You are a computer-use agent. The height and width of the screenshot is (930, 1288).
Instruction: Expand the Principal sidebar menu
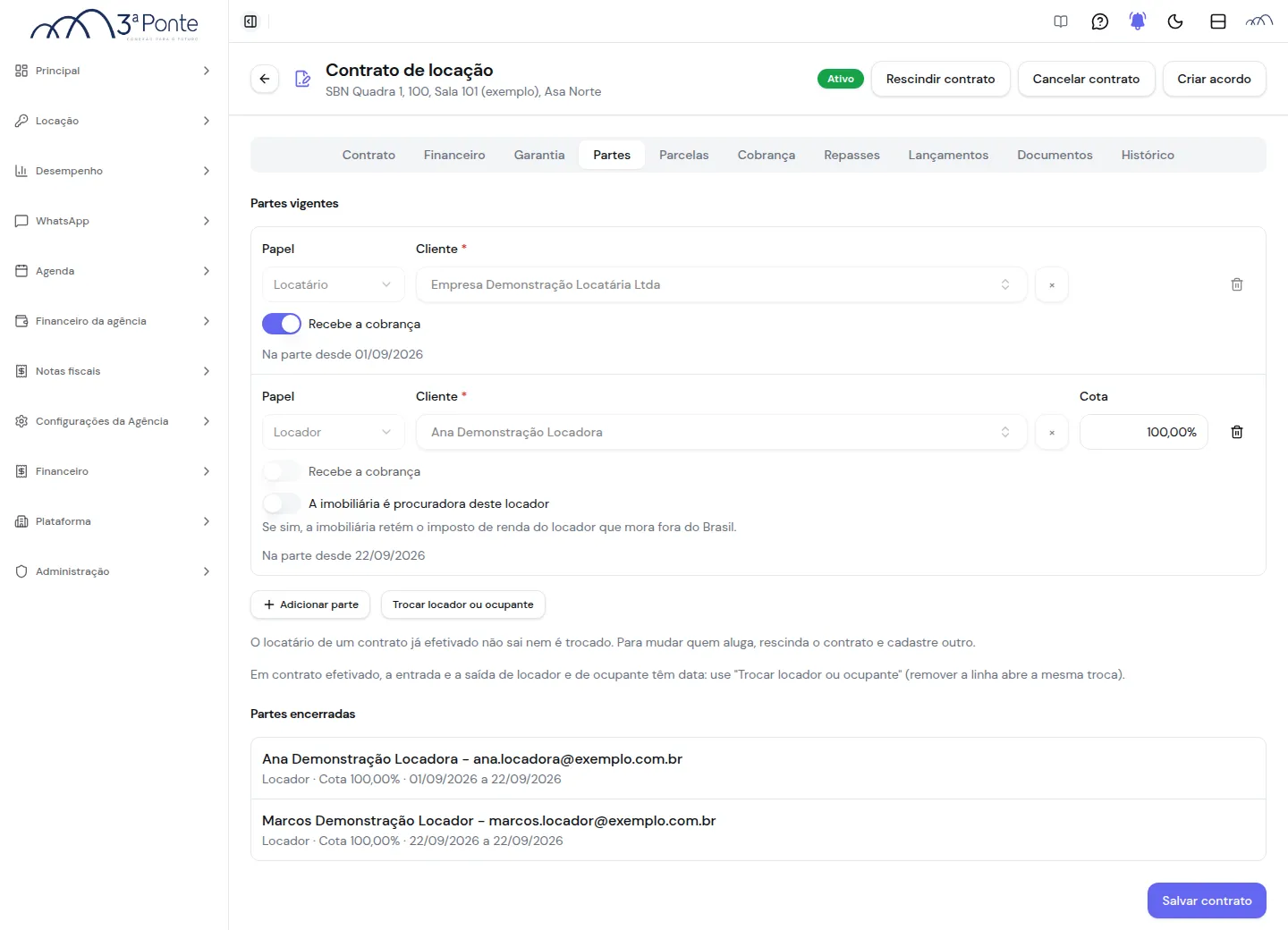pyautogui.click(x=114, y=71)
